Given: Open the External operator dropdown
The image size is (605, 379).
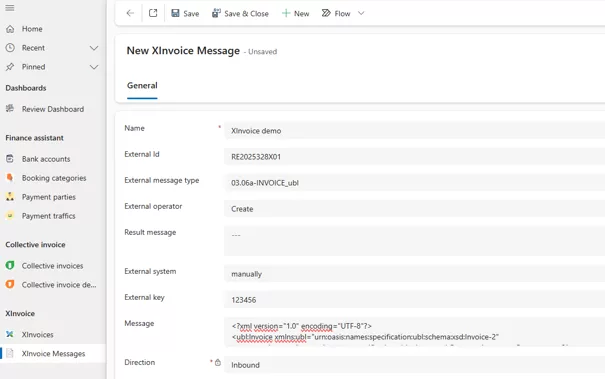Looking at the screenshot, I should pos(414,209).
